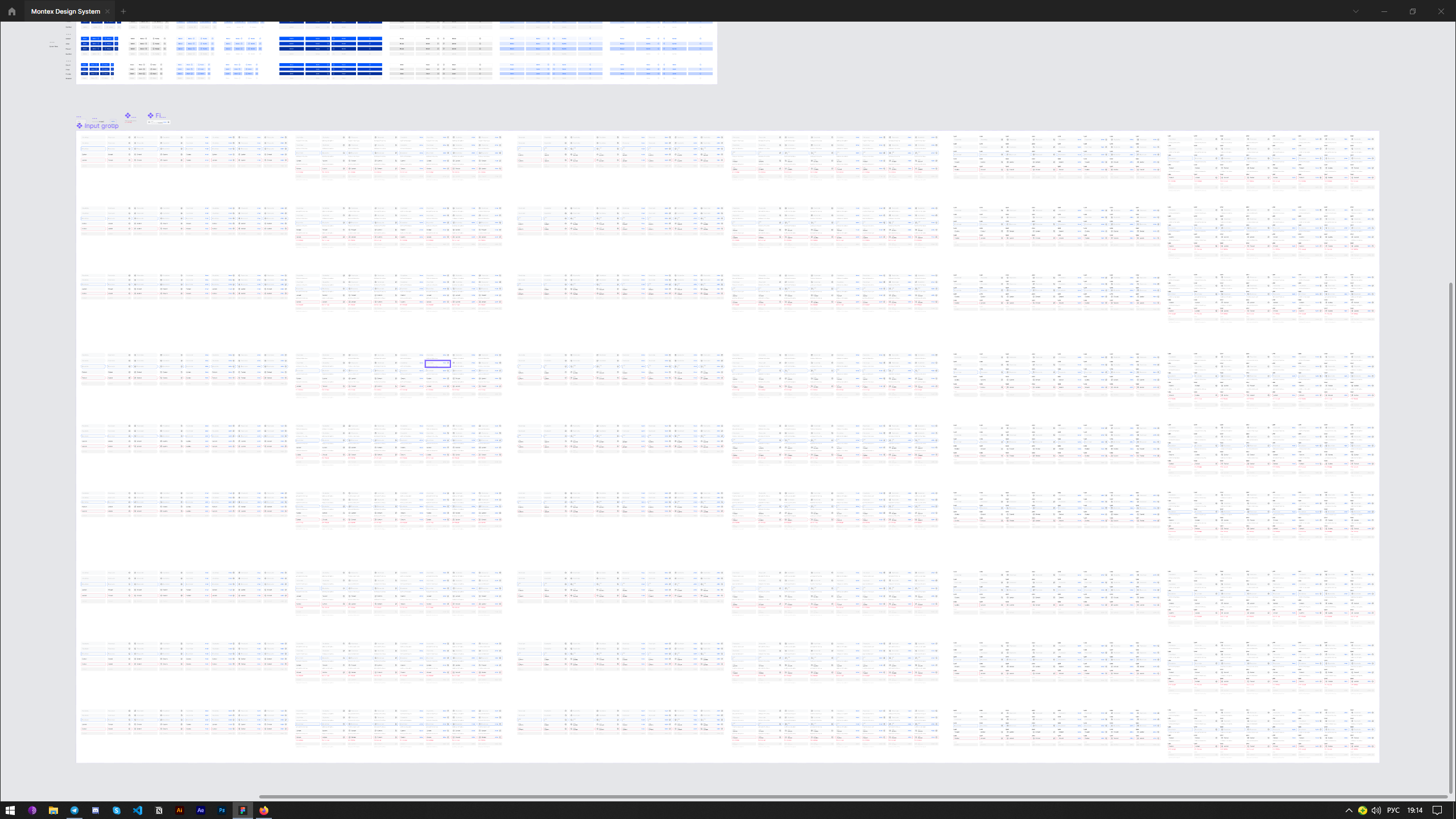Close the Montex Design System tab

107,11
